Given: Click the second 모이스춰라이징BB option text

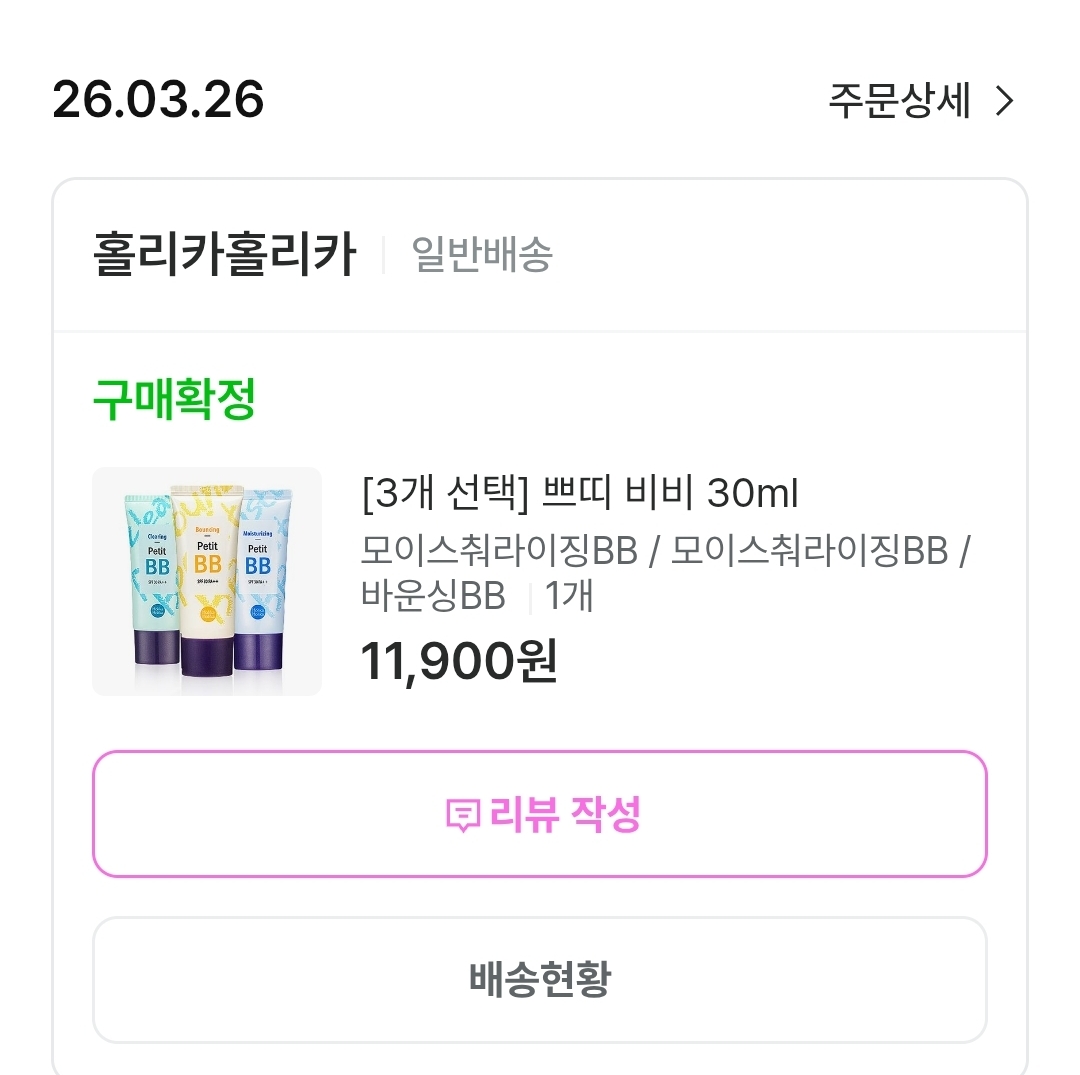Looking at the screenshot, I should (x=808, y=550).
